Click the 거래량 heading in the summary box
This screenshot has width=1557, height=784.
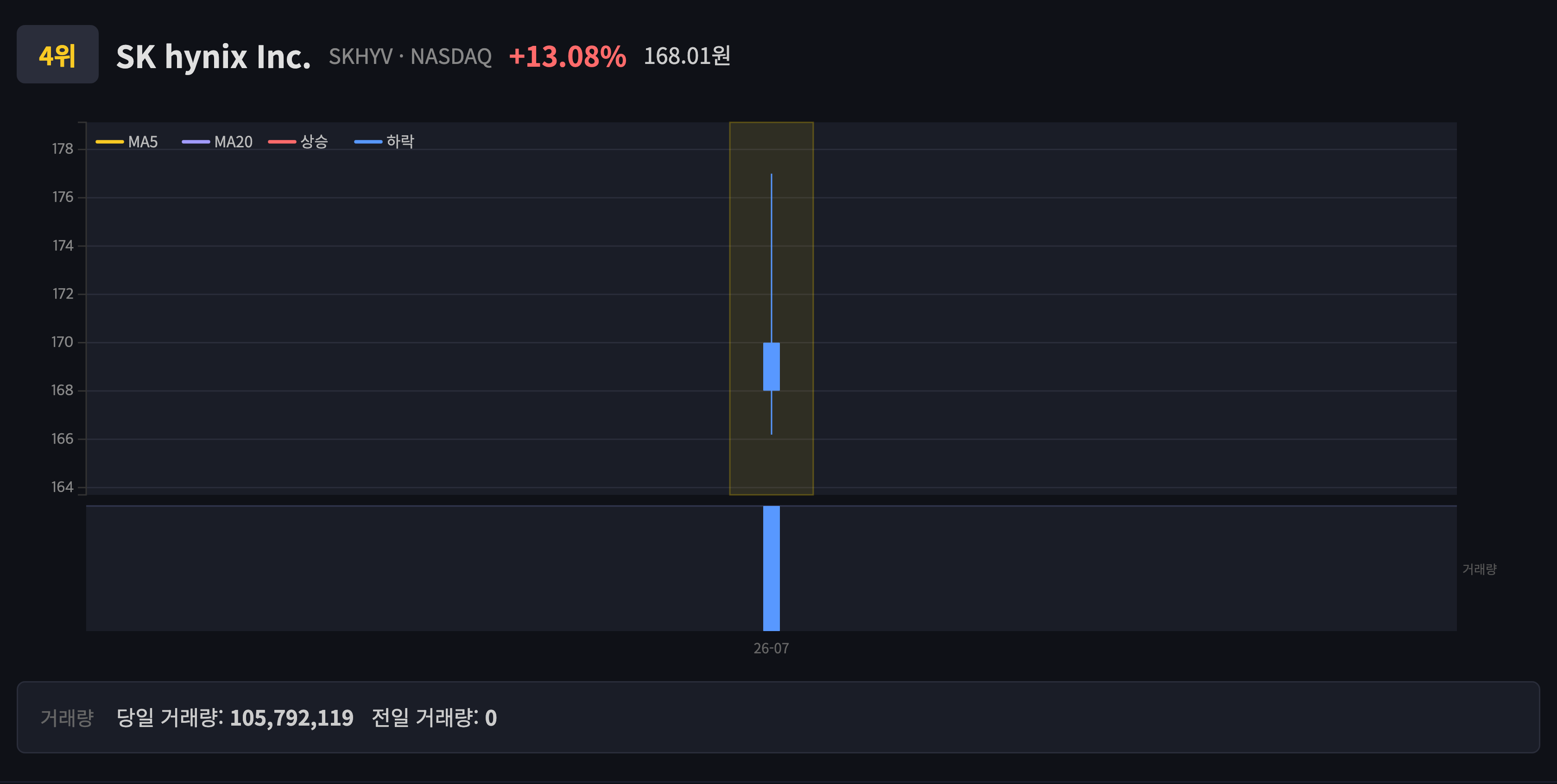[x=67, y=717]
